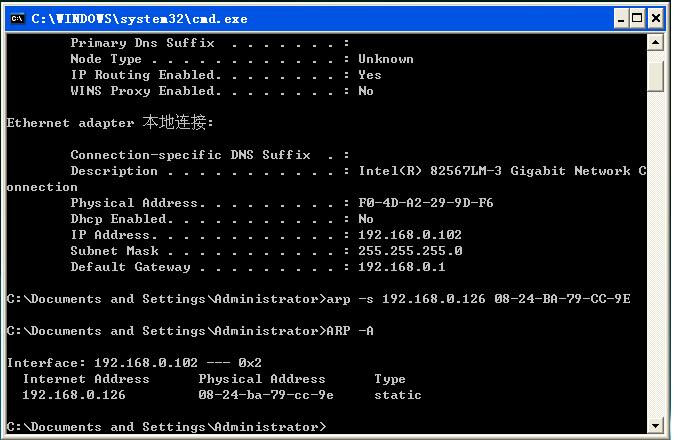Click the 192.168.0.126 Internet Address entry

coord(74,395)
